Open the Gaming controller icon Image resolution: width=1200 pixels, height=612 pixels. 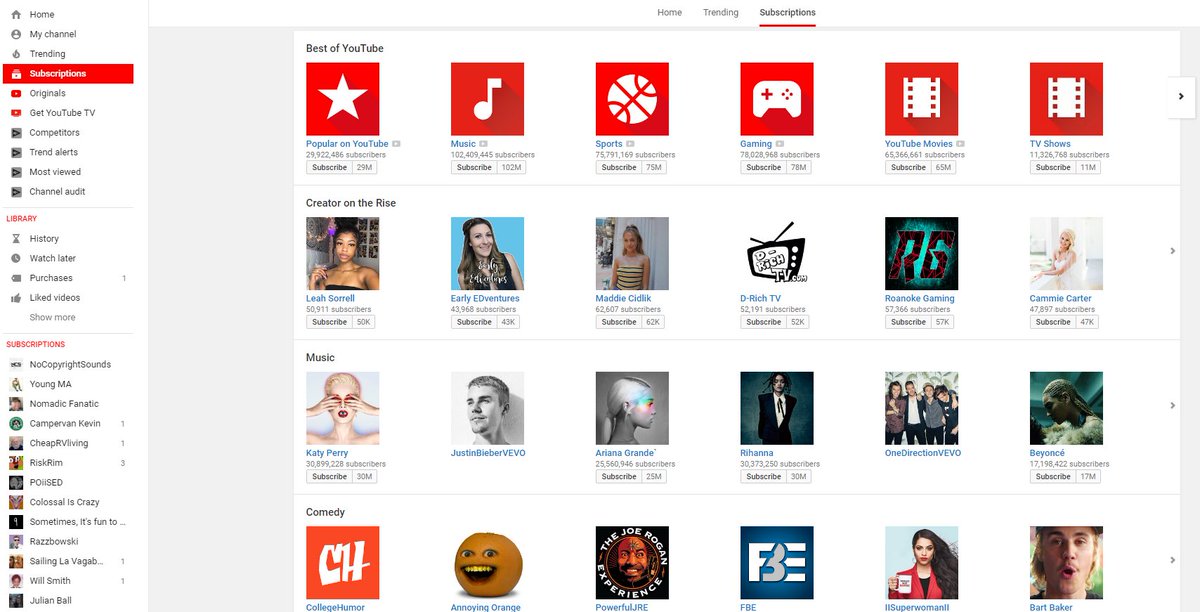(x=777, y=99)
